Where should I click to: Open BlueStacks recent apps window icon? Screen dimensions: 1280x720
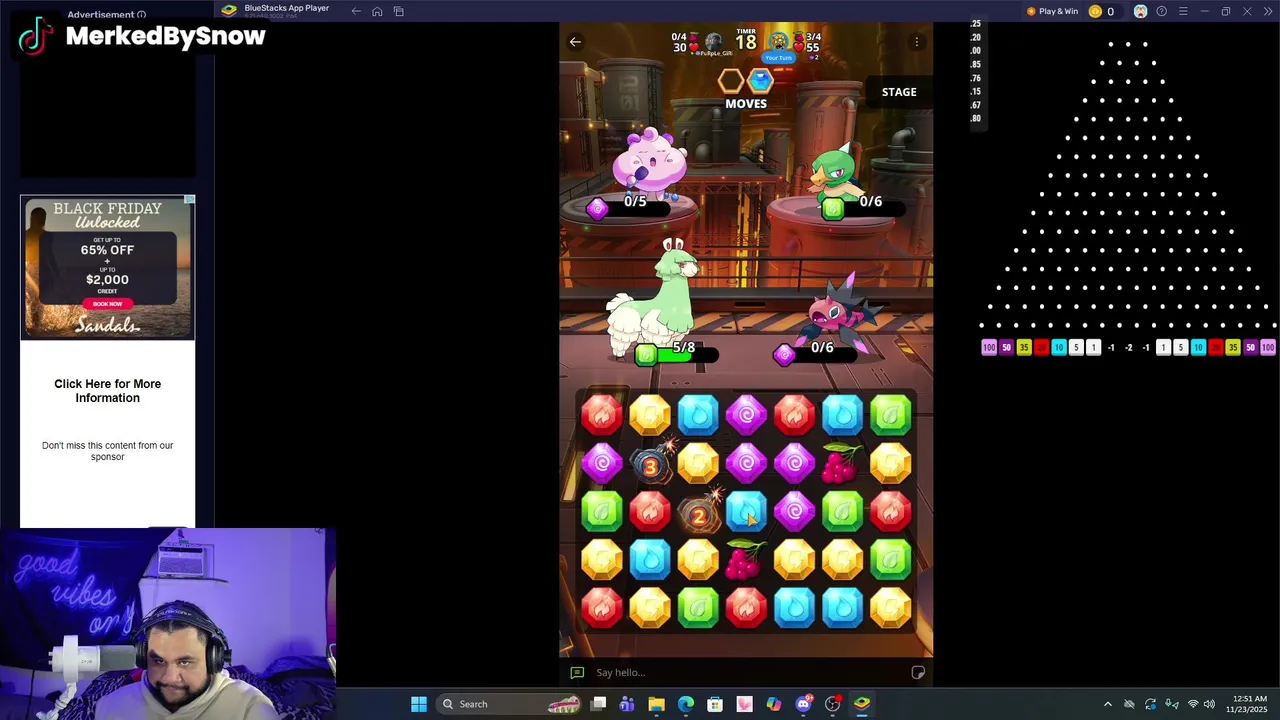tap(399, 11)
